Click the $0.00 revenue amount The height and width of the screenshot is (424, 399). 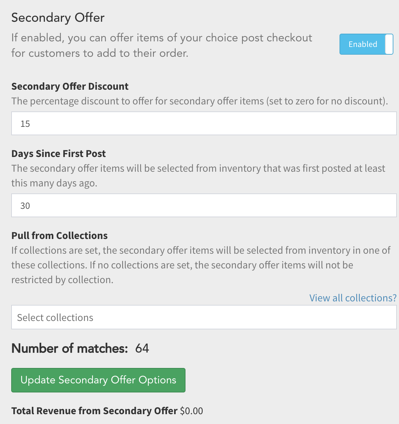[191, 411]
